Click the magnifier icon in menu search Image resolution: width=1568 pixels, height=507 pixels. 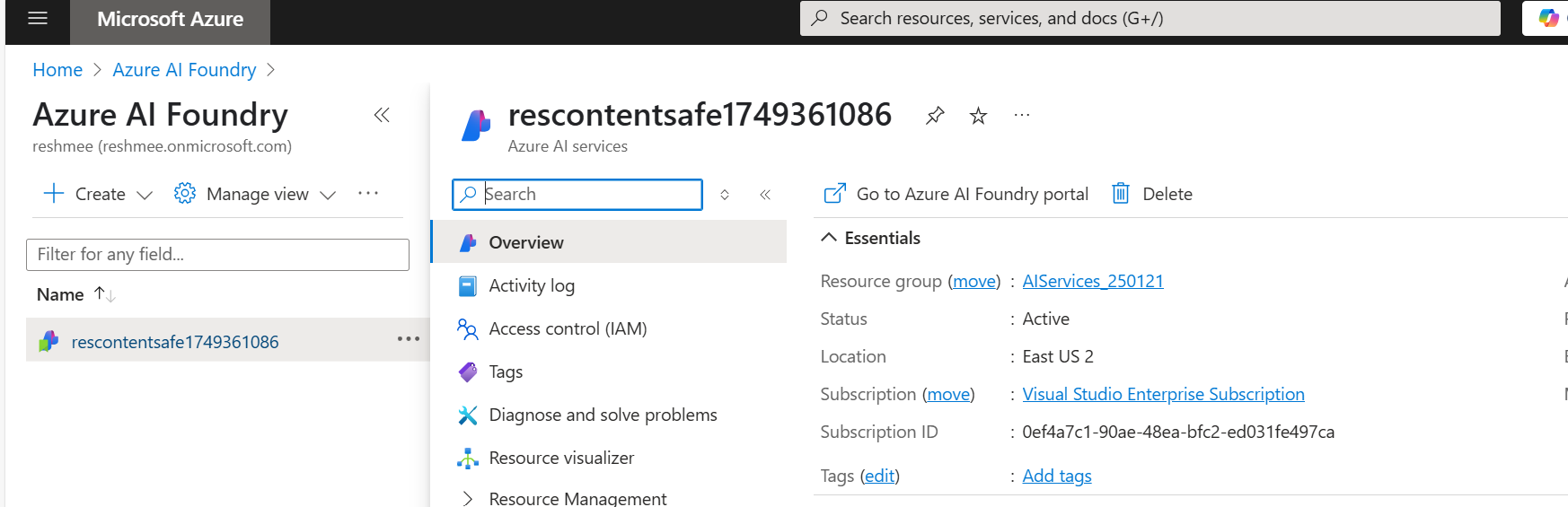(468, 194)
